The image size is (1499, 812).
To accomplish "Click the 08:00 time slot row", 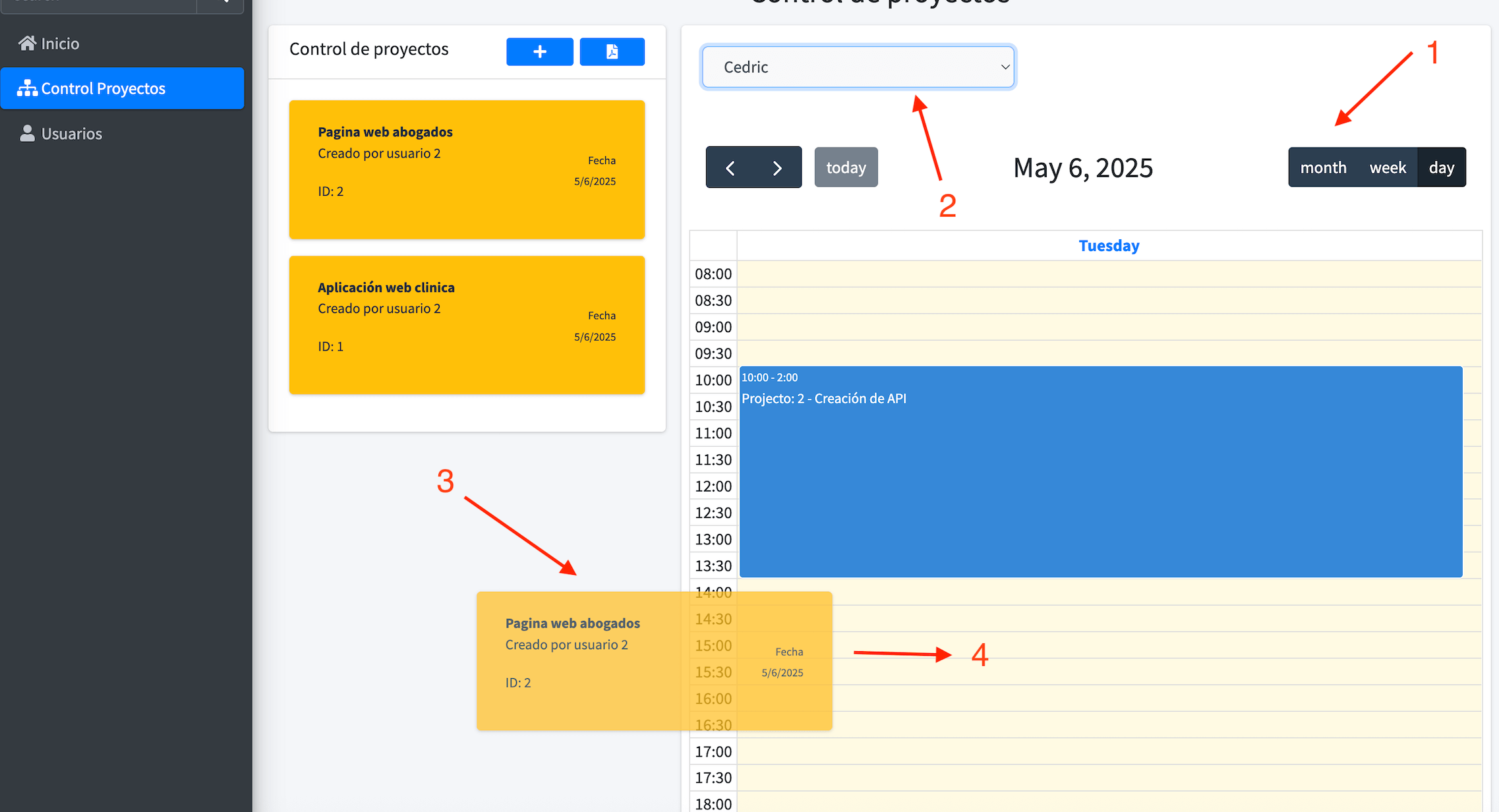I will click(x=1108, y=274).
